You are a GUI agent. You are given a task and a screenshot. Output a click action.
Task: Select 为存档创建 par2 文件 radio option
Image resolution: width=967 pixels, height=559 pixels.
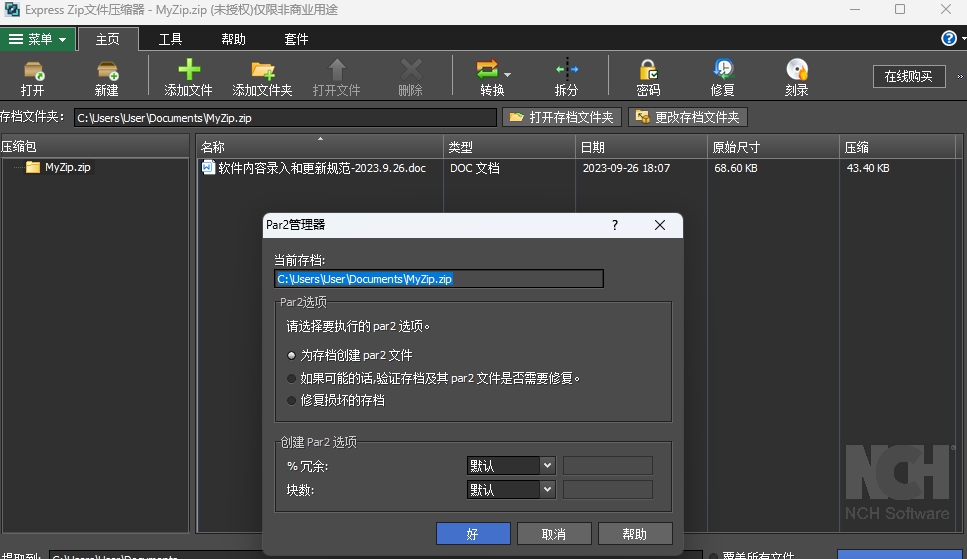[x=292, y=355]
